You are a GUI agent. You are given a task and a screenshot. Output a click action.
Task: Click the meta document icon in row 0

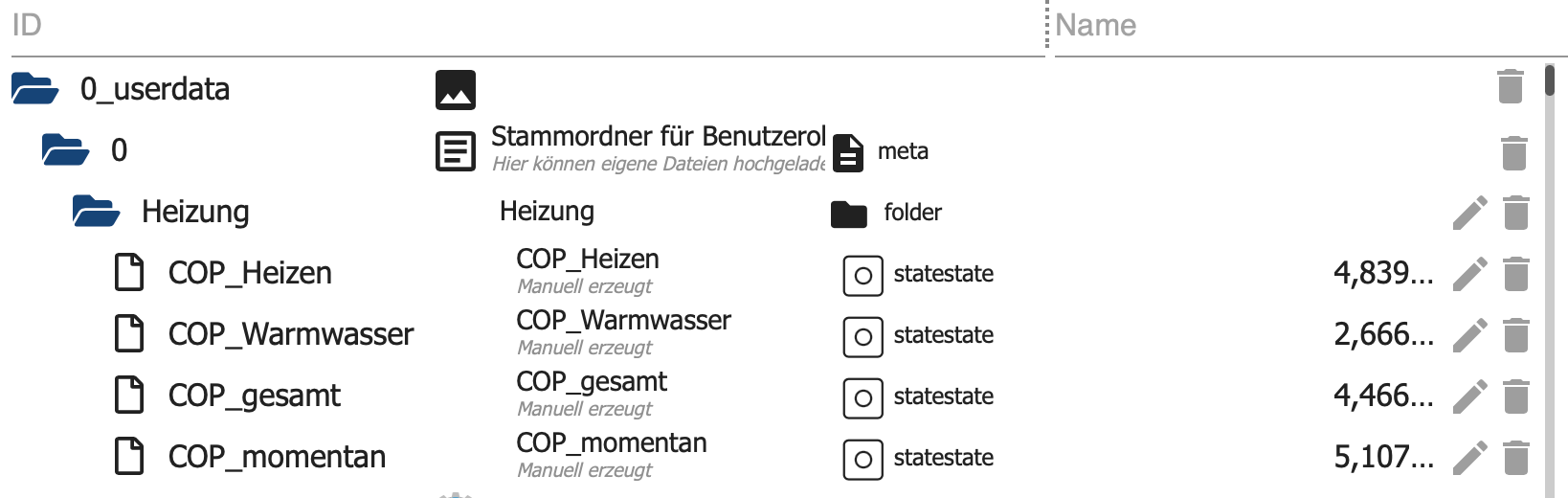tap(847, 152)
